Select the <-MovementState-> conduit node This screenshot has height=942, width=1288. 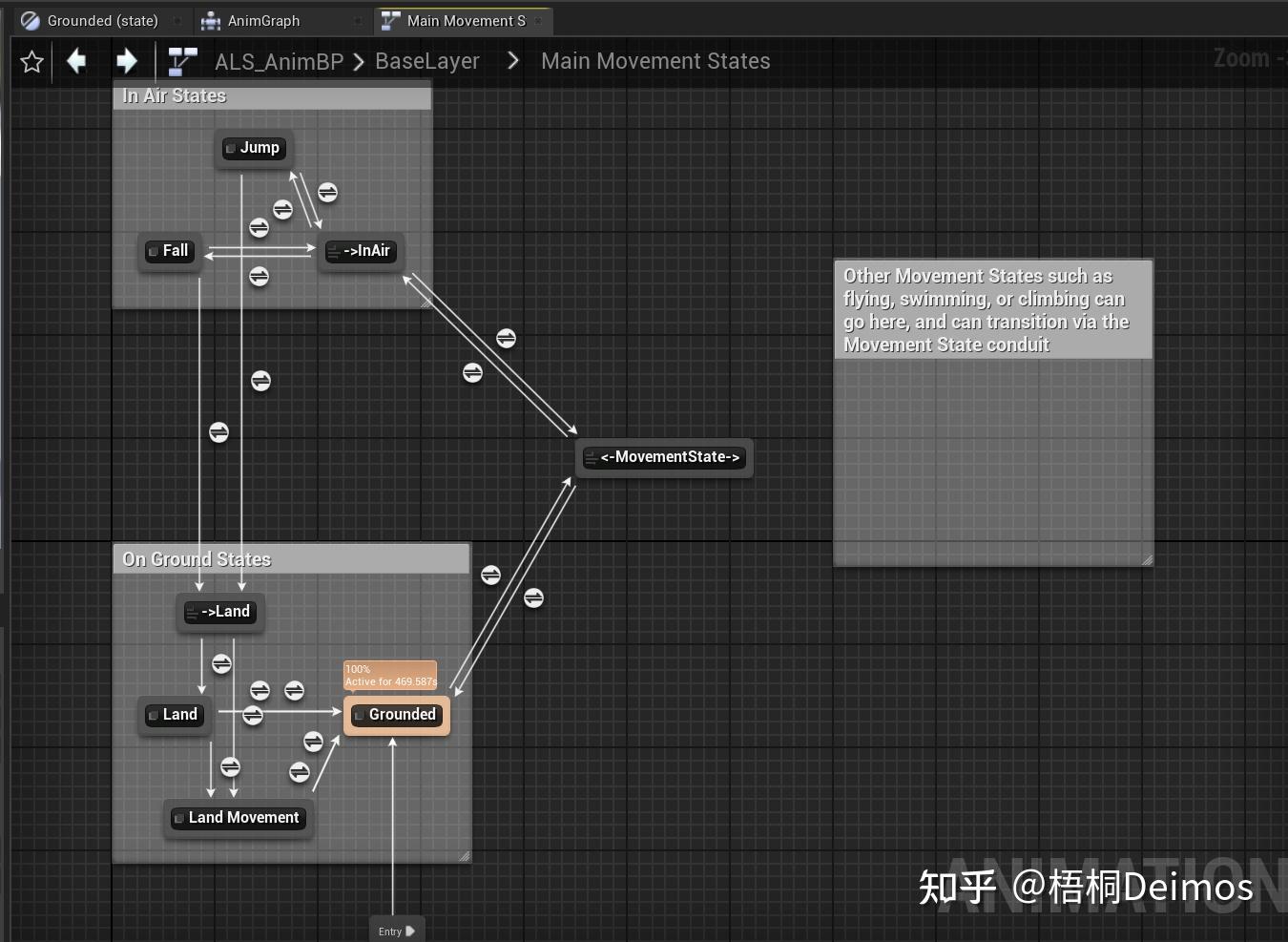click(664, 457)
